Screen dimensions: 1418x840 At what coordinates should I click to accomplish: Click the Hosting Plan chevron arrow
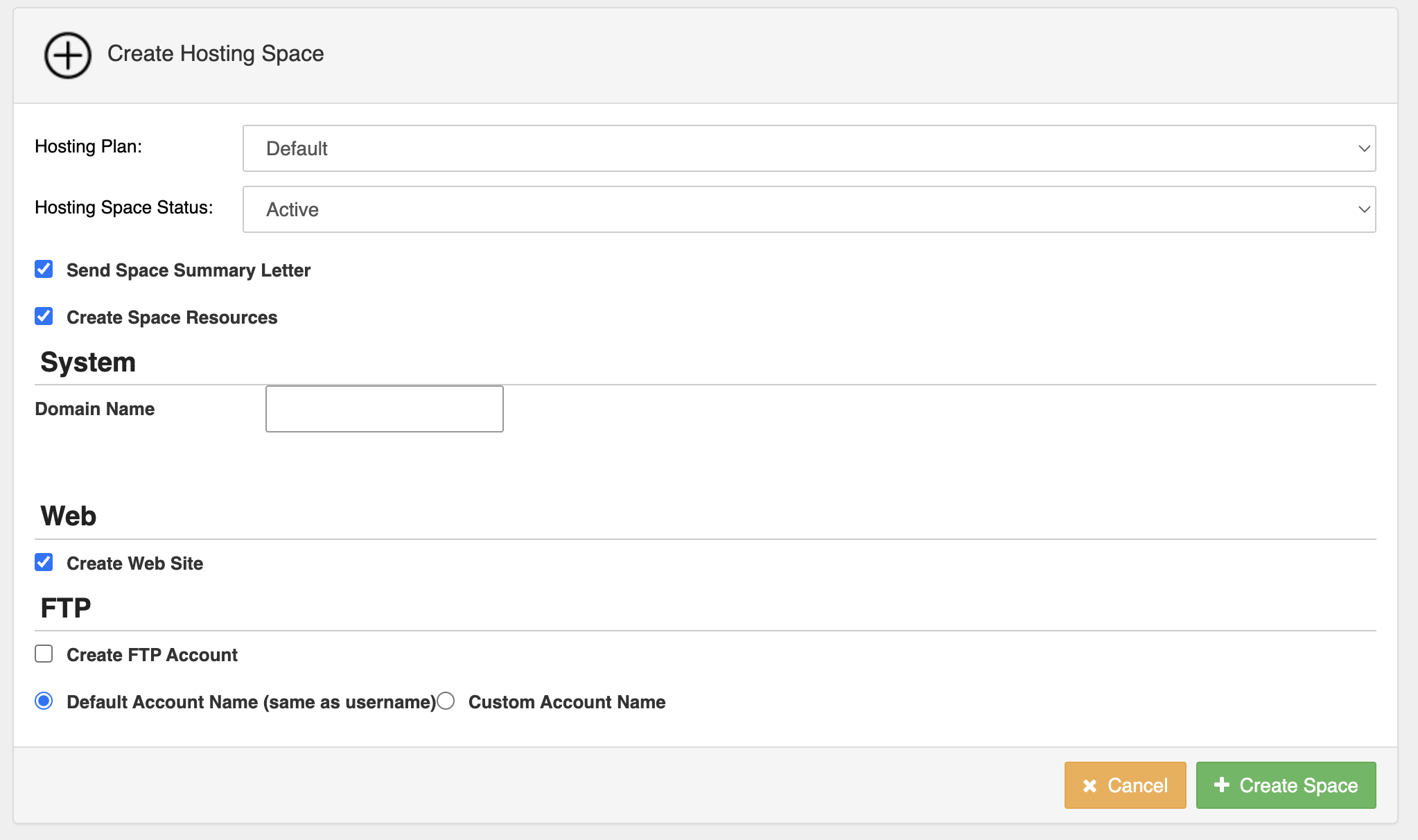pyautogui.click(x=1364, y=148)
